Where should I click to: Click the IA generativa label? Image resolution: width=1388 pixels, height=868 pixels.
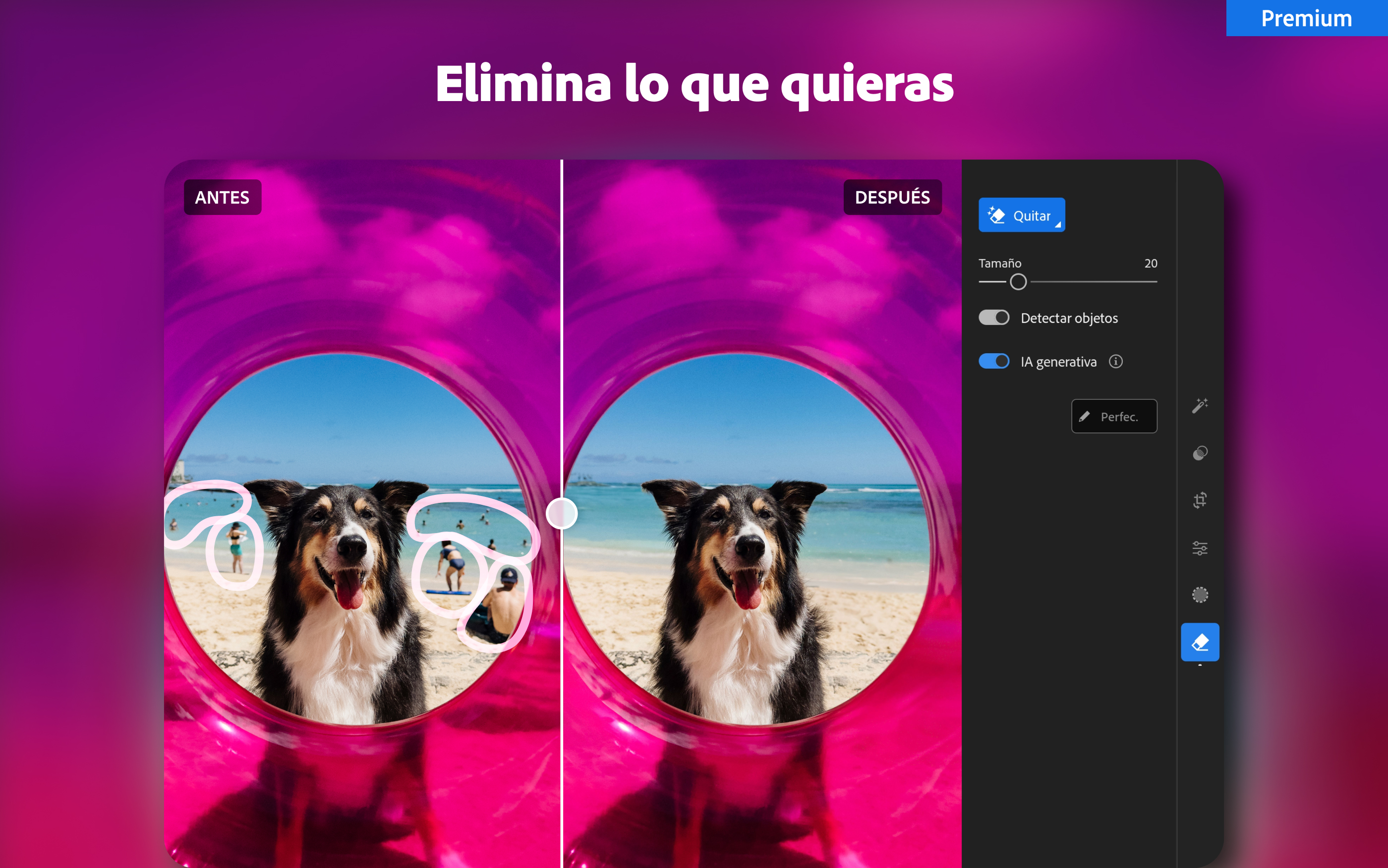1058,362
